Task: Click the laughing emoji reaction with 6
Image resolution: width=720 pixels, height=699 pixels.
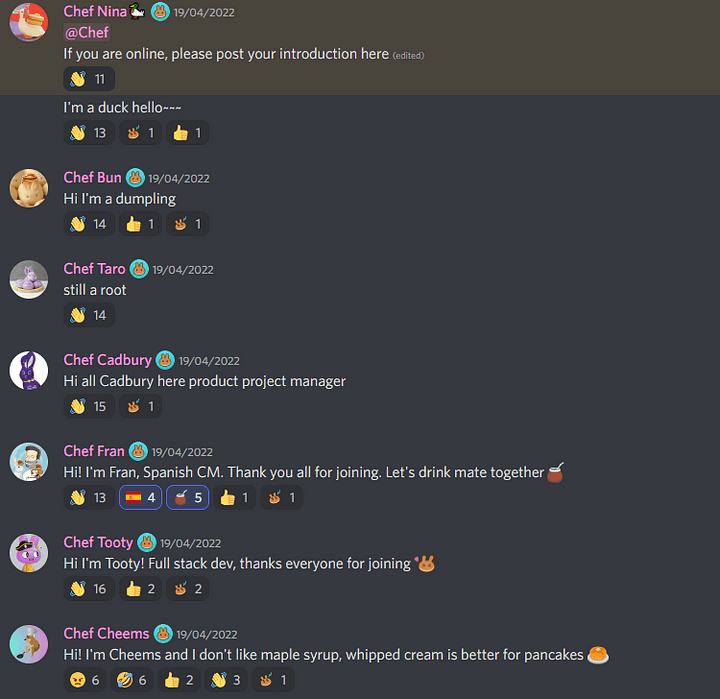Action: (x=131, y=680)
